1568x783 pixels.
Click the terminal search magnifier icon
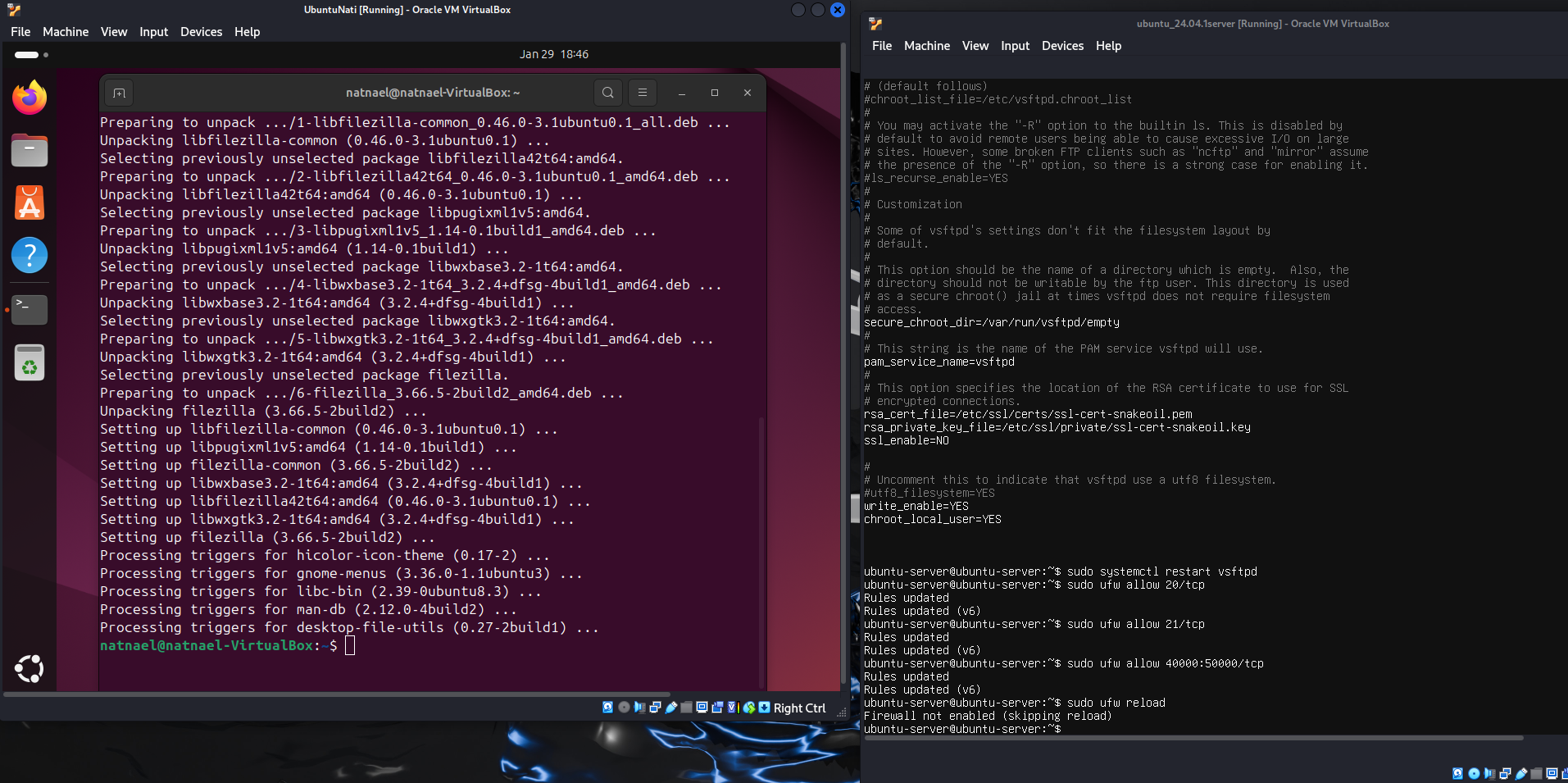tap(608, 93)
